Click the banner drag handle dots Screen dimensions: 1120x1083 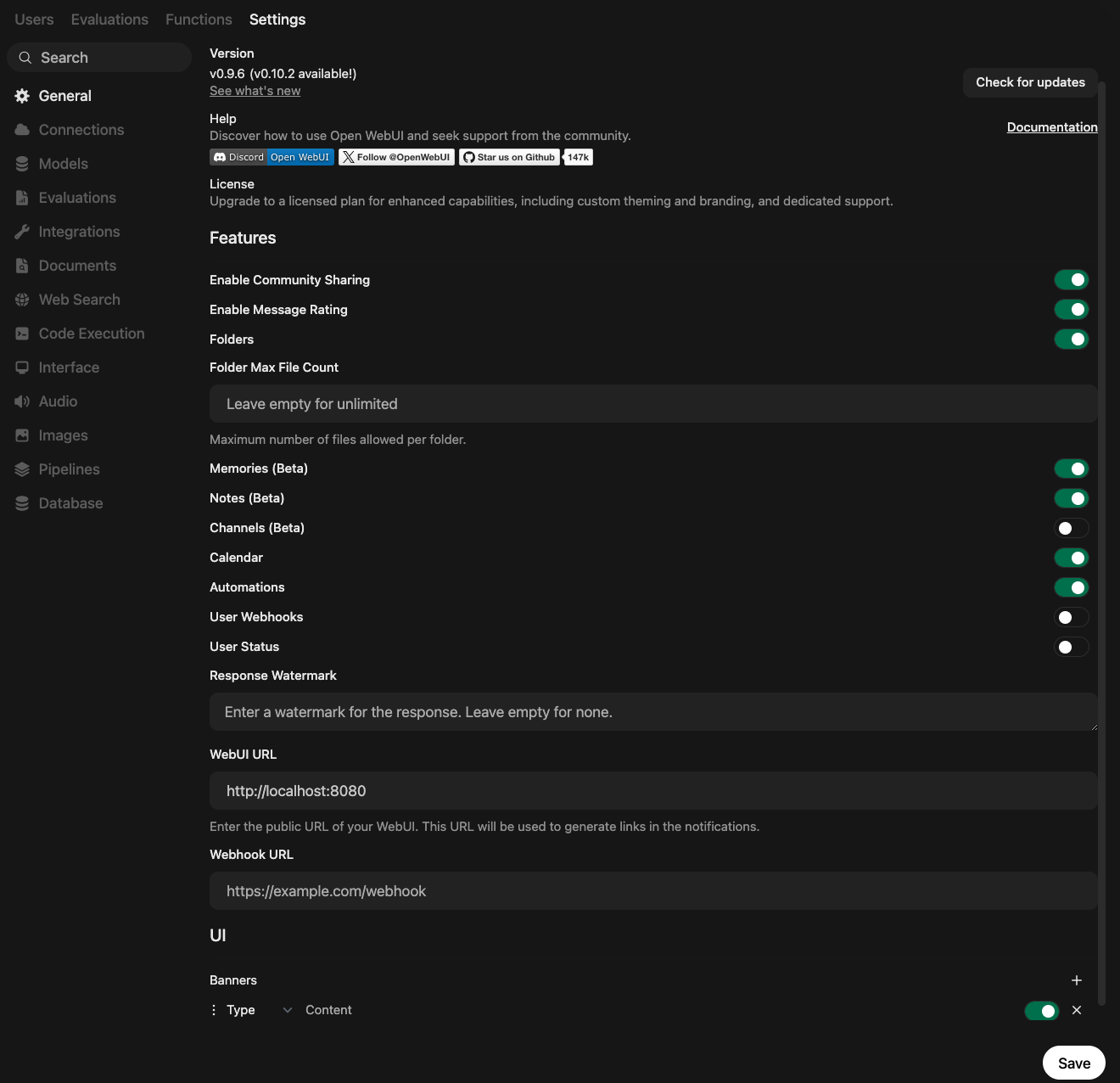pyautogui.click(x=214, y=1010)
